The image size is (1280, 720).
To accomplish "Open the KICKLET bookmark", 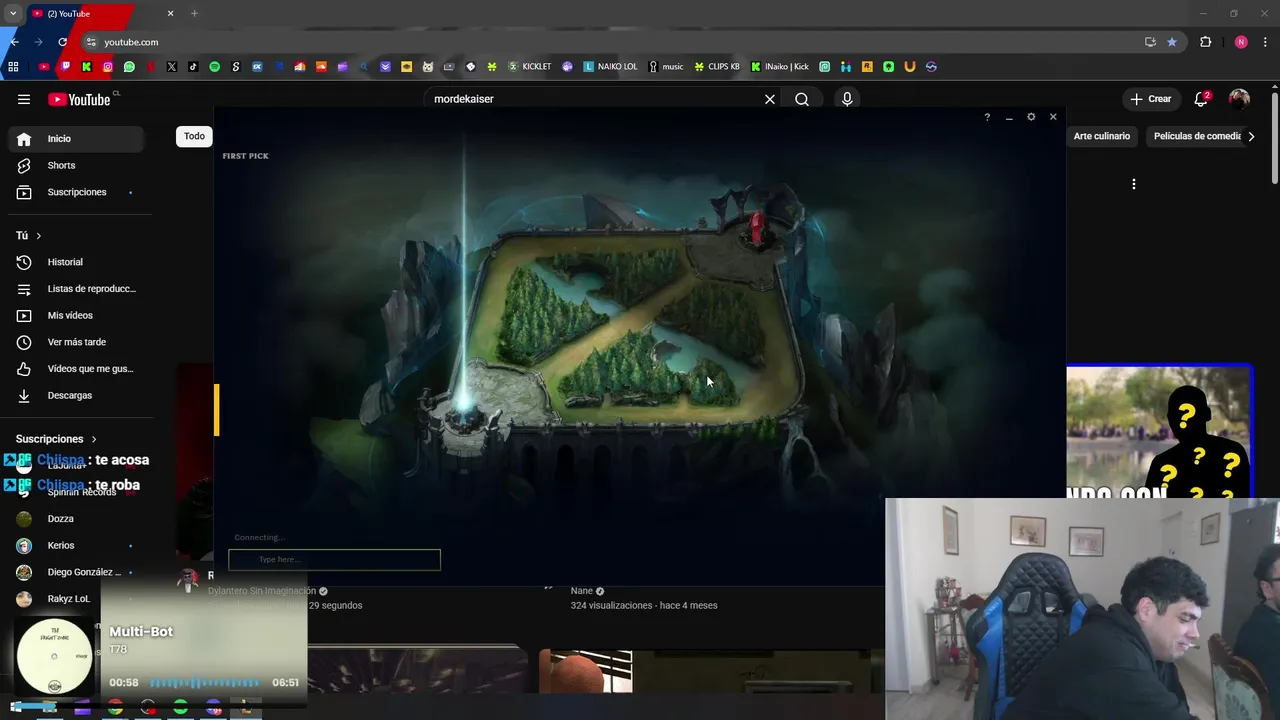I will click(x=530, y=67).
